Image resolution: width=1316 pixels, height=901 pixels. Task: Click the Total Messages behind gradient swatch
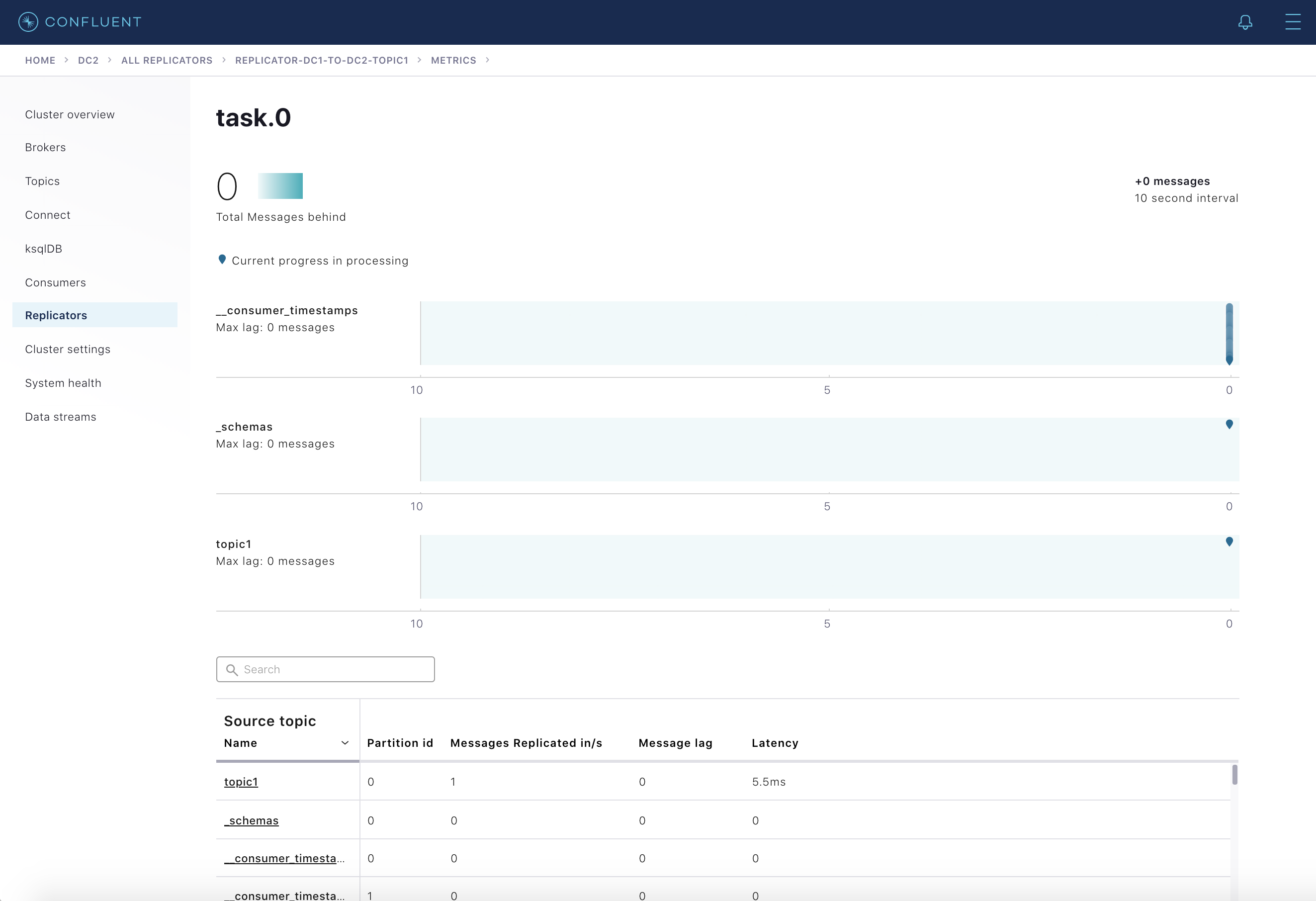[x=280, y=186]
